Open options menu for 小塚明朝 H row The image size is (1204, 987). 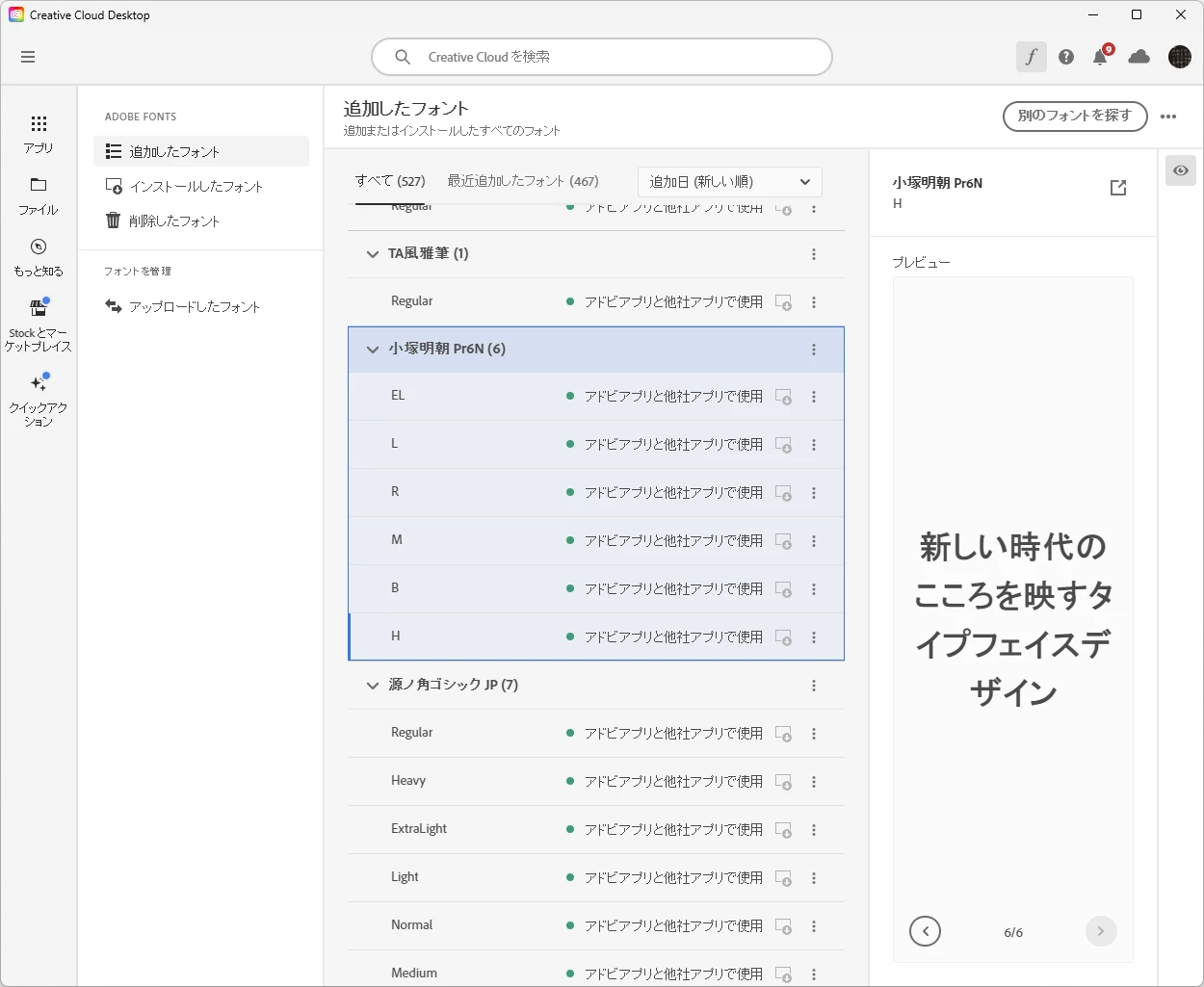point(814,637)
